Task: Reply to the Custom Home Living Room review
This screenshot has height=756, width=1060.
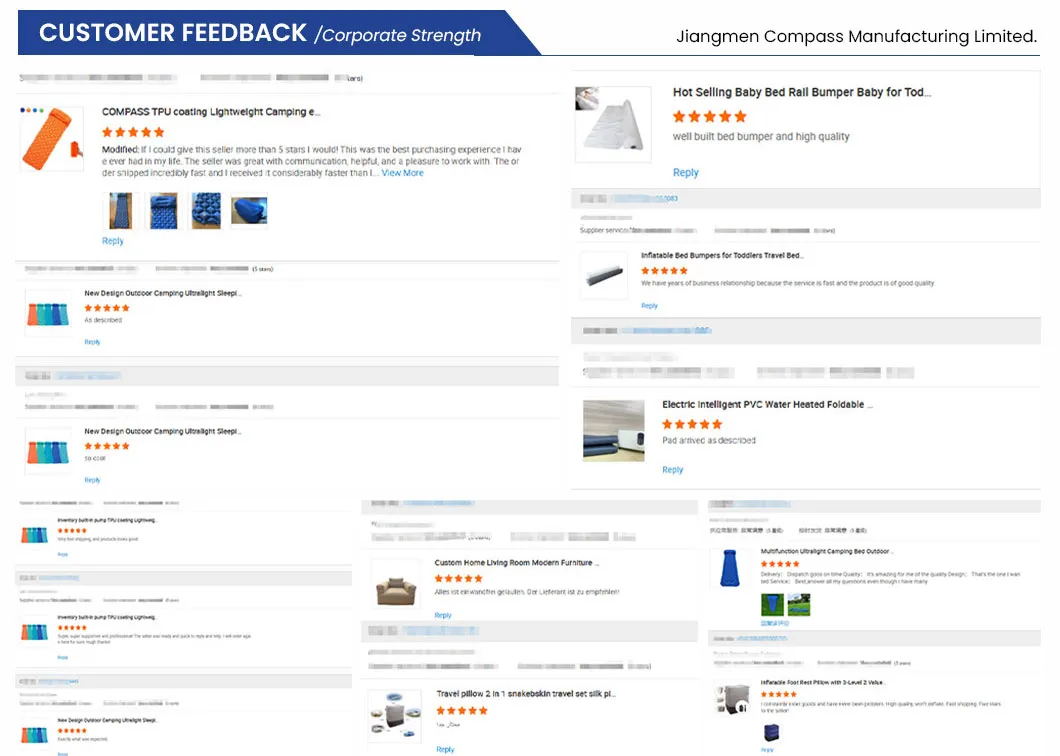Action: [x=443, y=615]
